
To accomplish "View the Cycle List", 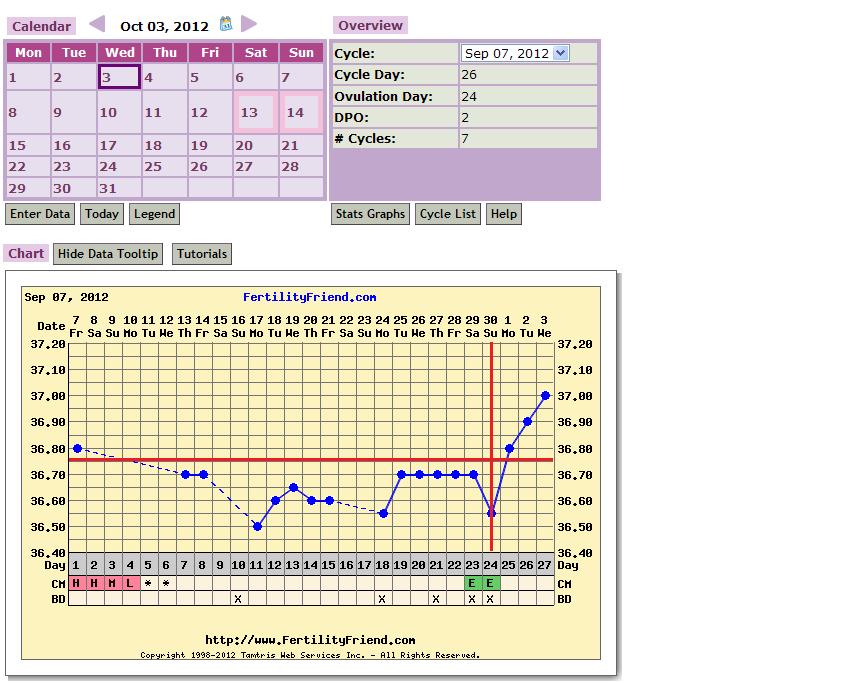I will [x=448, y=214].
